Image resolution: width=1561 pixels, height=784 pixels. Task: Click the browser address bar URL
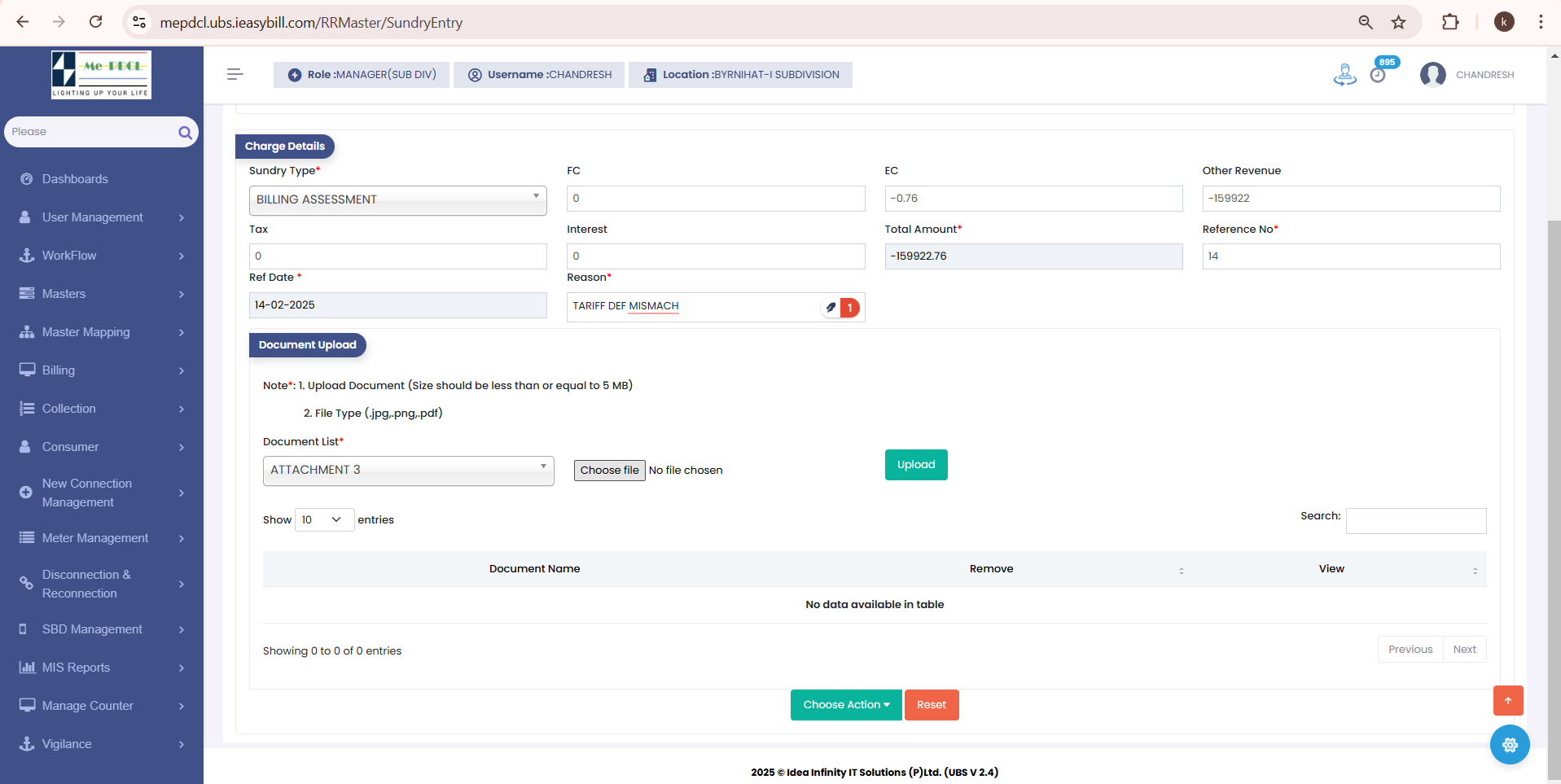[311, 23]
